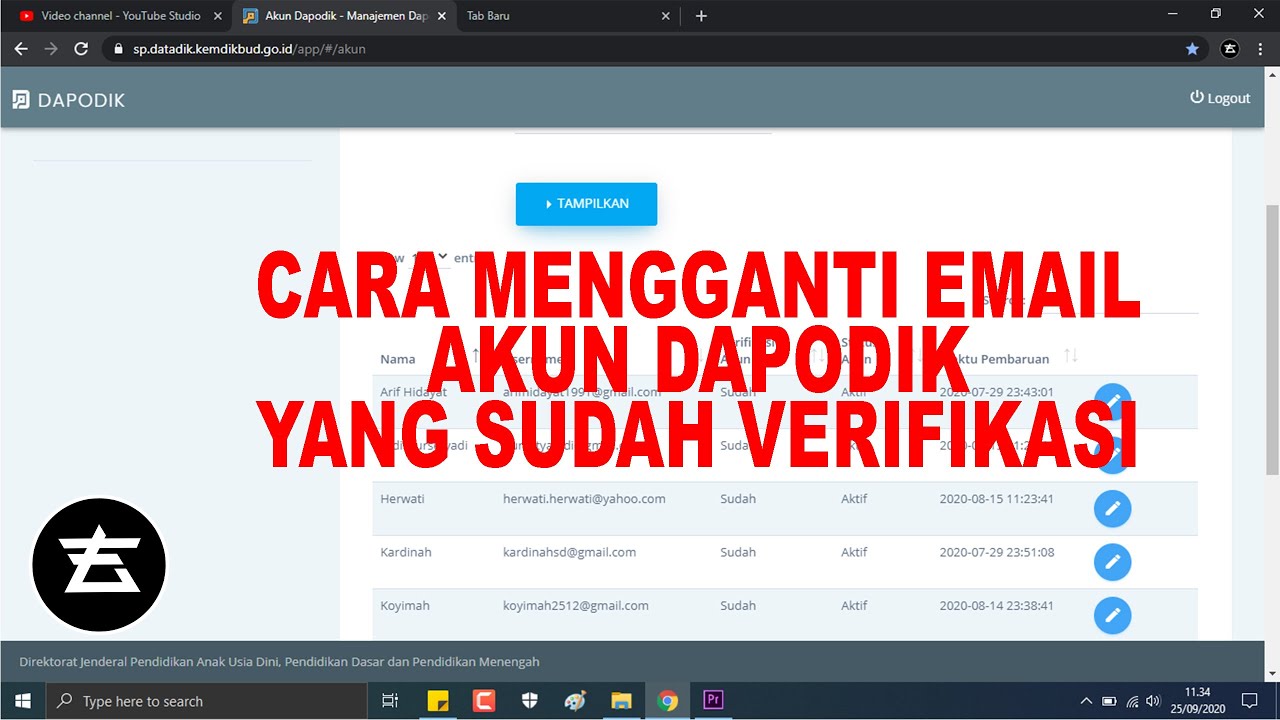1280x720 pixels.
Task: Click the timestamp 2020-07-29 23:51:08
Action: pyautogui.click(x=996, y=552)
